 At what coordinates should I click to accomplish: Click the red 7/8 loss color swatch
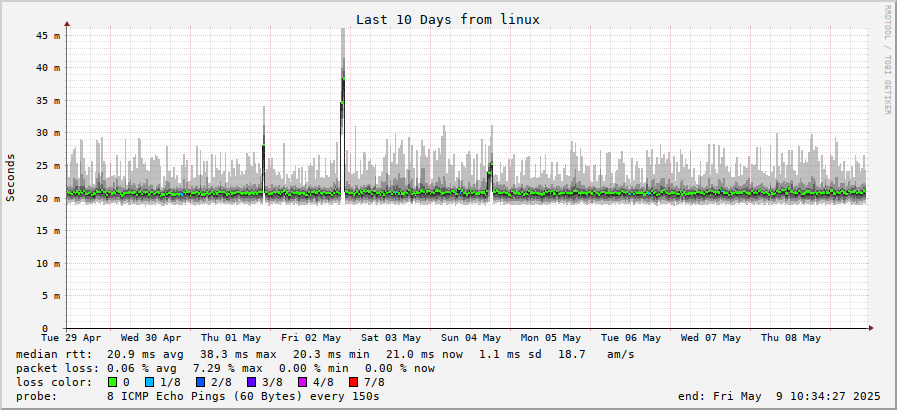click(353, 382)
